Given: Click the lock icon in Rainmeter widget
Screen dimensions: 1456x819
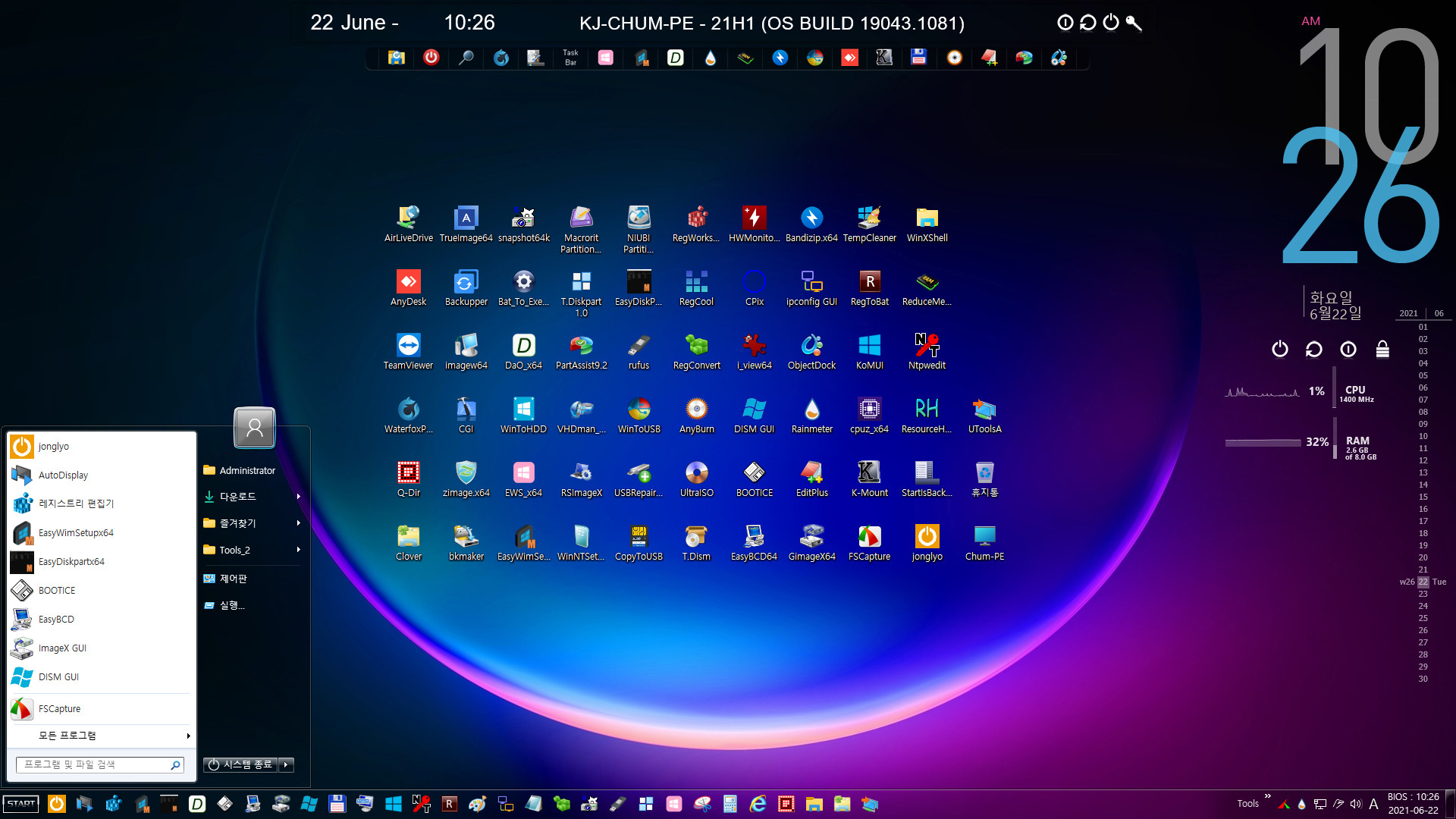Looking at the screenshot, I should coord(1382,349).
